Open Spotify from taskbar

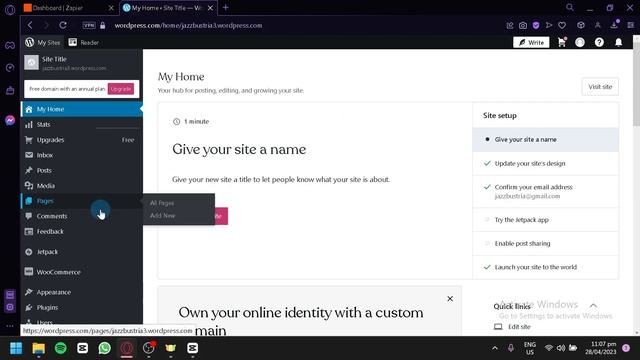61,348
